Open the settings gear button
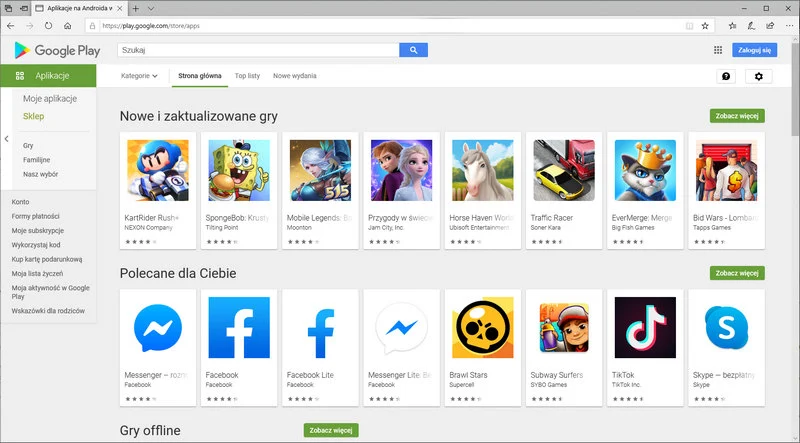 [x=758, y=76]
